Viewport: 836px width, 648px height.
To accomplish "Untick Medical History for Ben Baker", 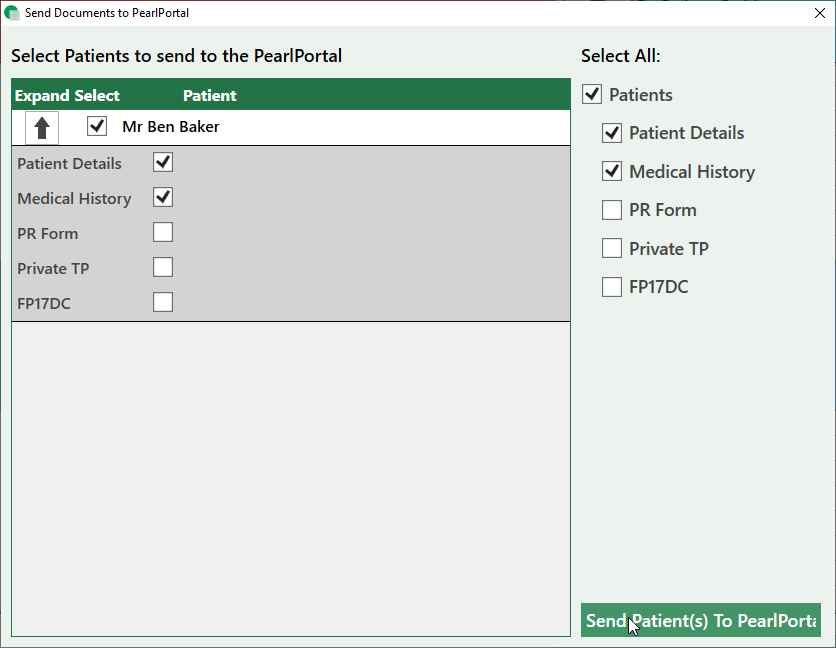I will click(x=163, y=197).
